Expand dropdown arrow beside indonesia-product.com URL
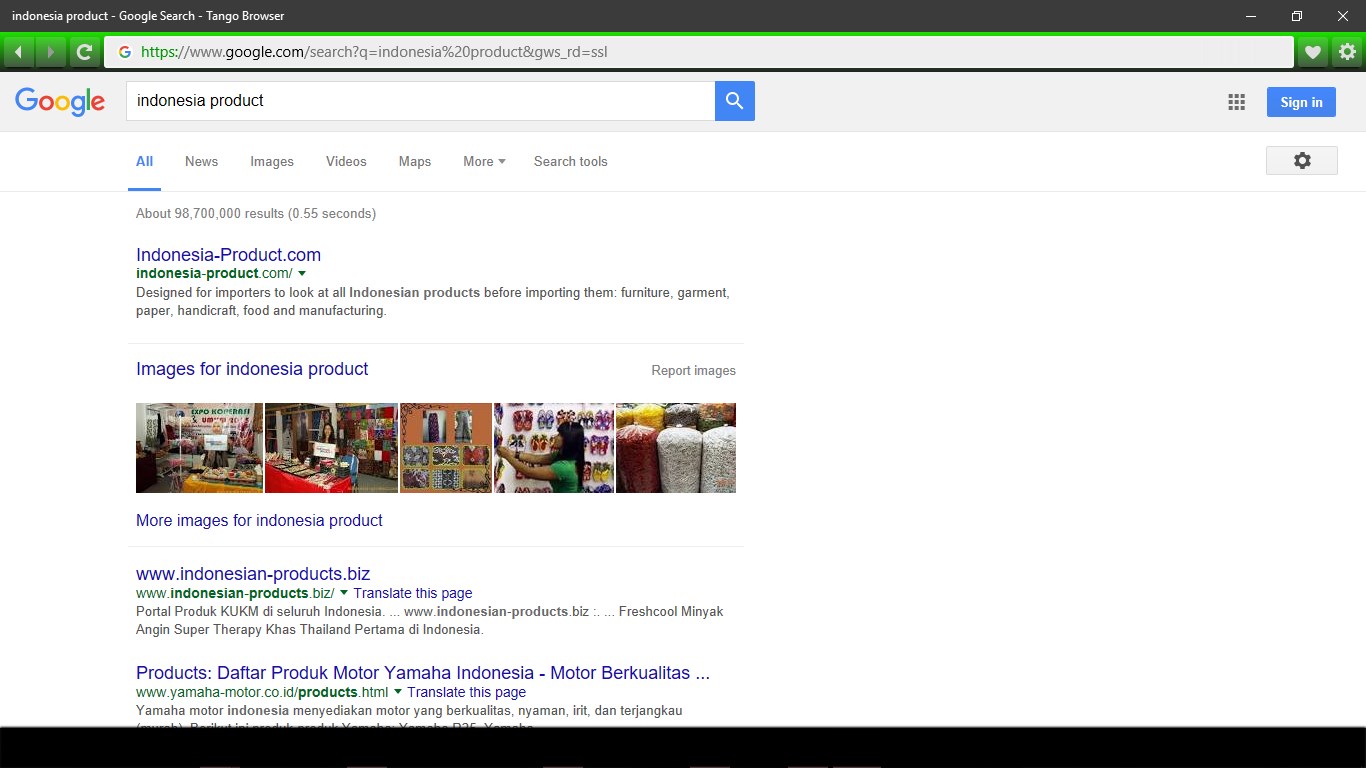This screenshot has height=768, width=1366. (302, 273)
